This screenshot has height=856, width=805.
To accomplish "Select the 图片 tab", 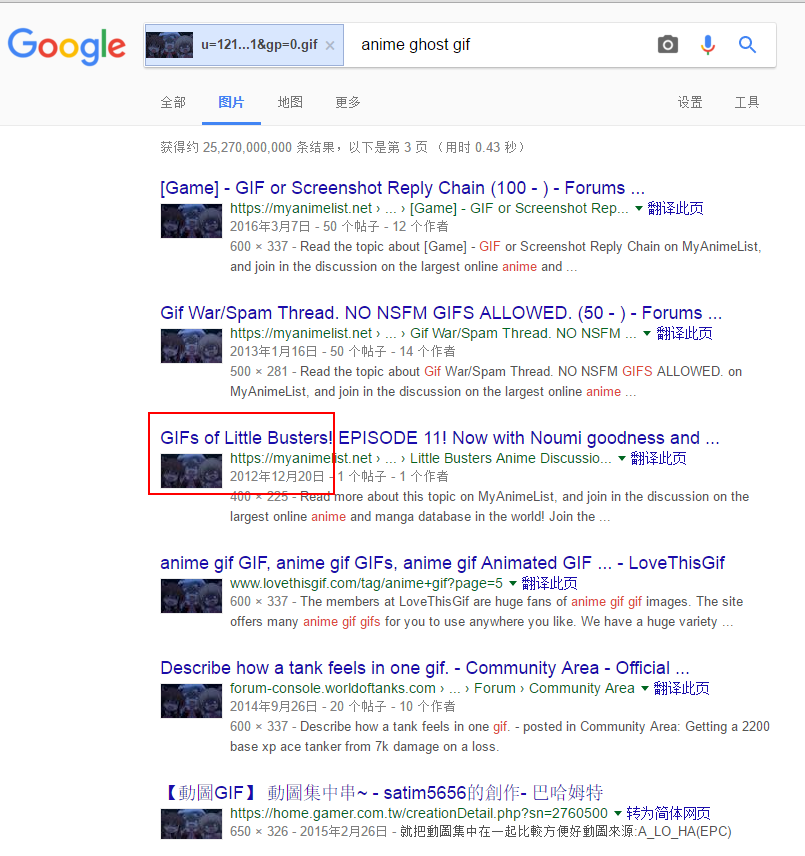I will [231, 102].
